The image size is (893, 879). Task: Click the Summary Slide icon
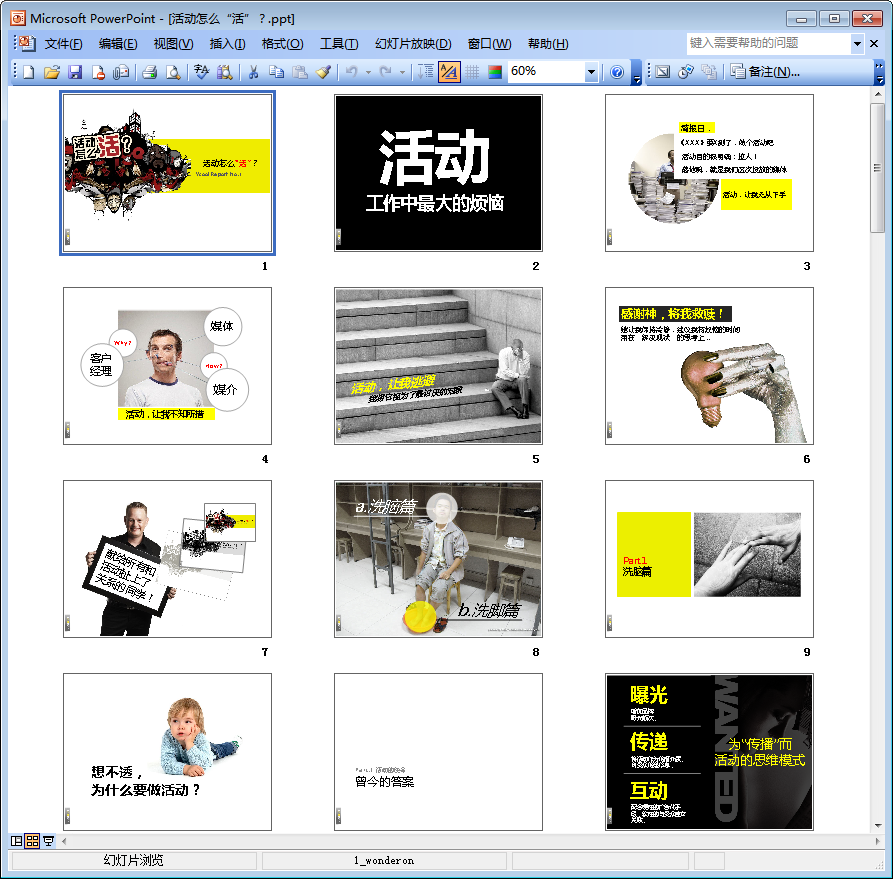709,72
